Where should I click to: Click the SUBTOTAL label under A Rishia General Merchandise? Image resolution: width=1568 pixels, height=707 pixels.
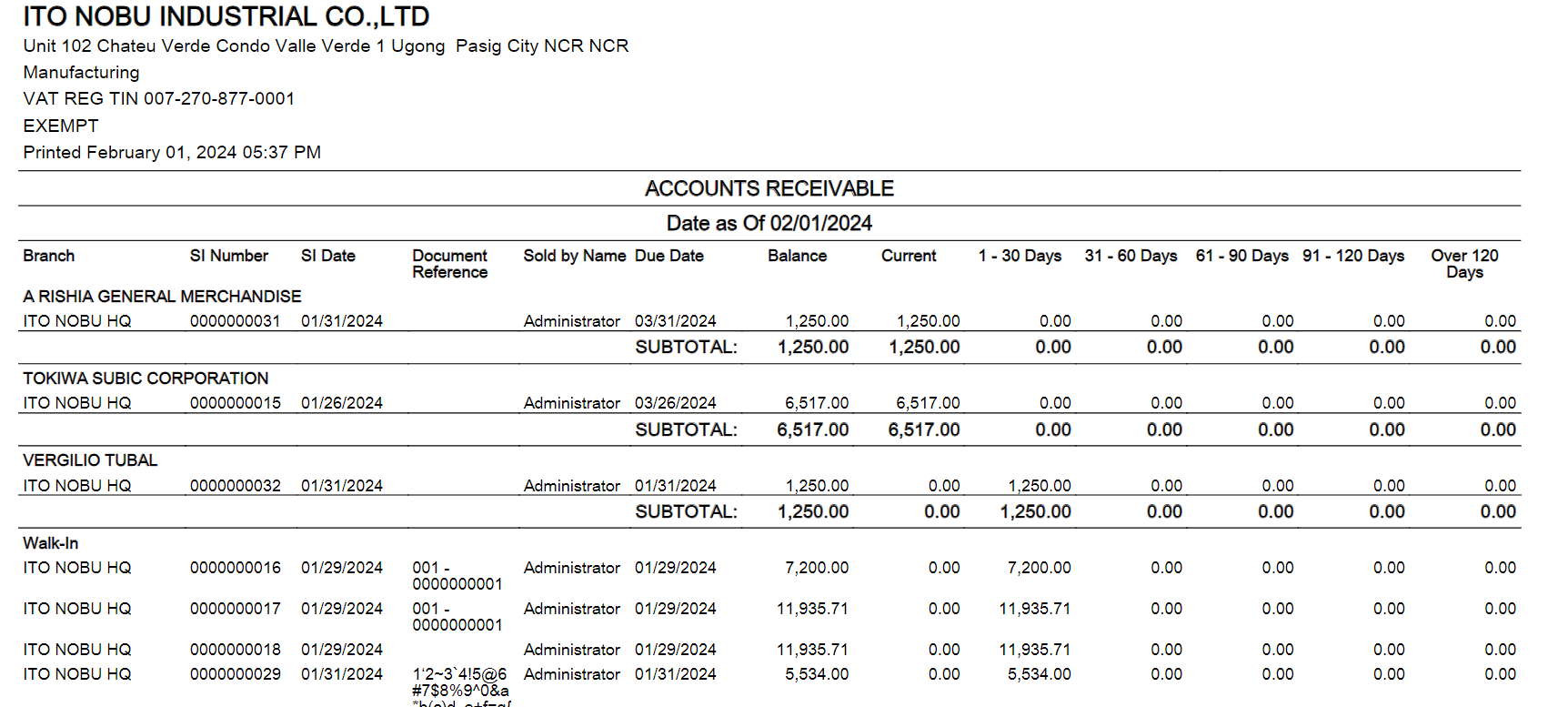point(687,347)
